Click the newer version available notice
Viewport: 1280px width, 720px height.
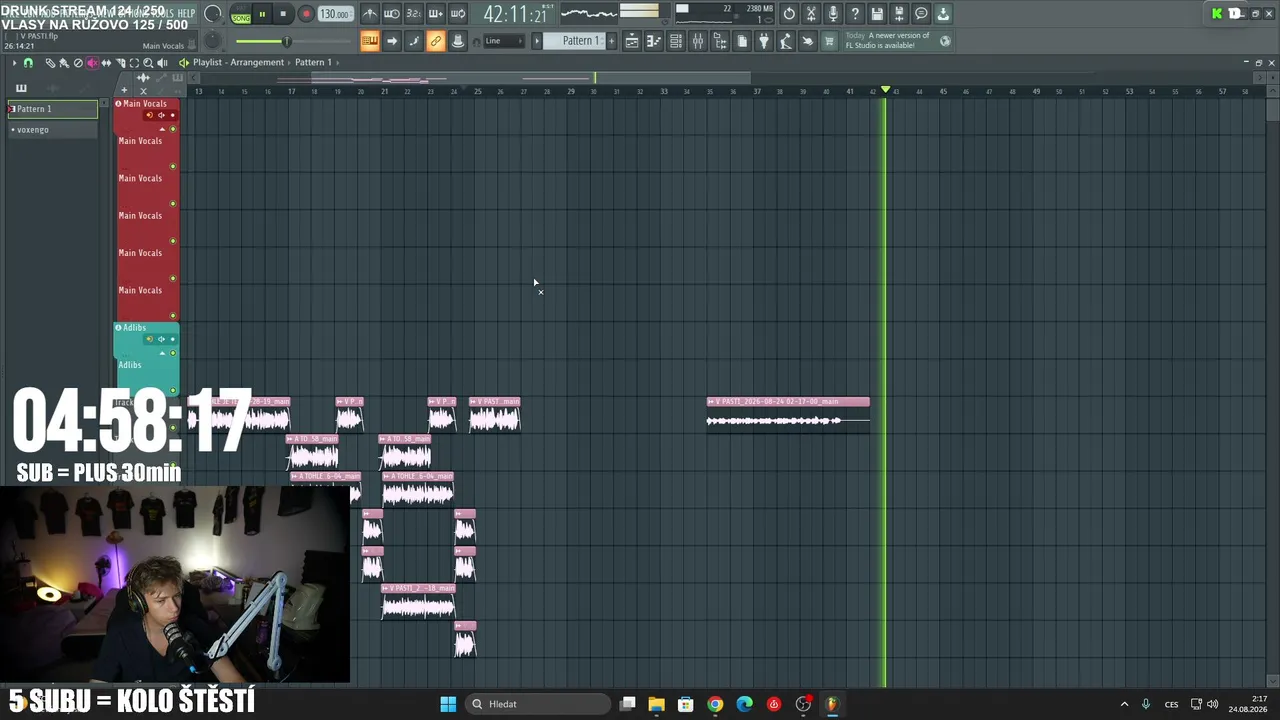(x=887, y=40)
